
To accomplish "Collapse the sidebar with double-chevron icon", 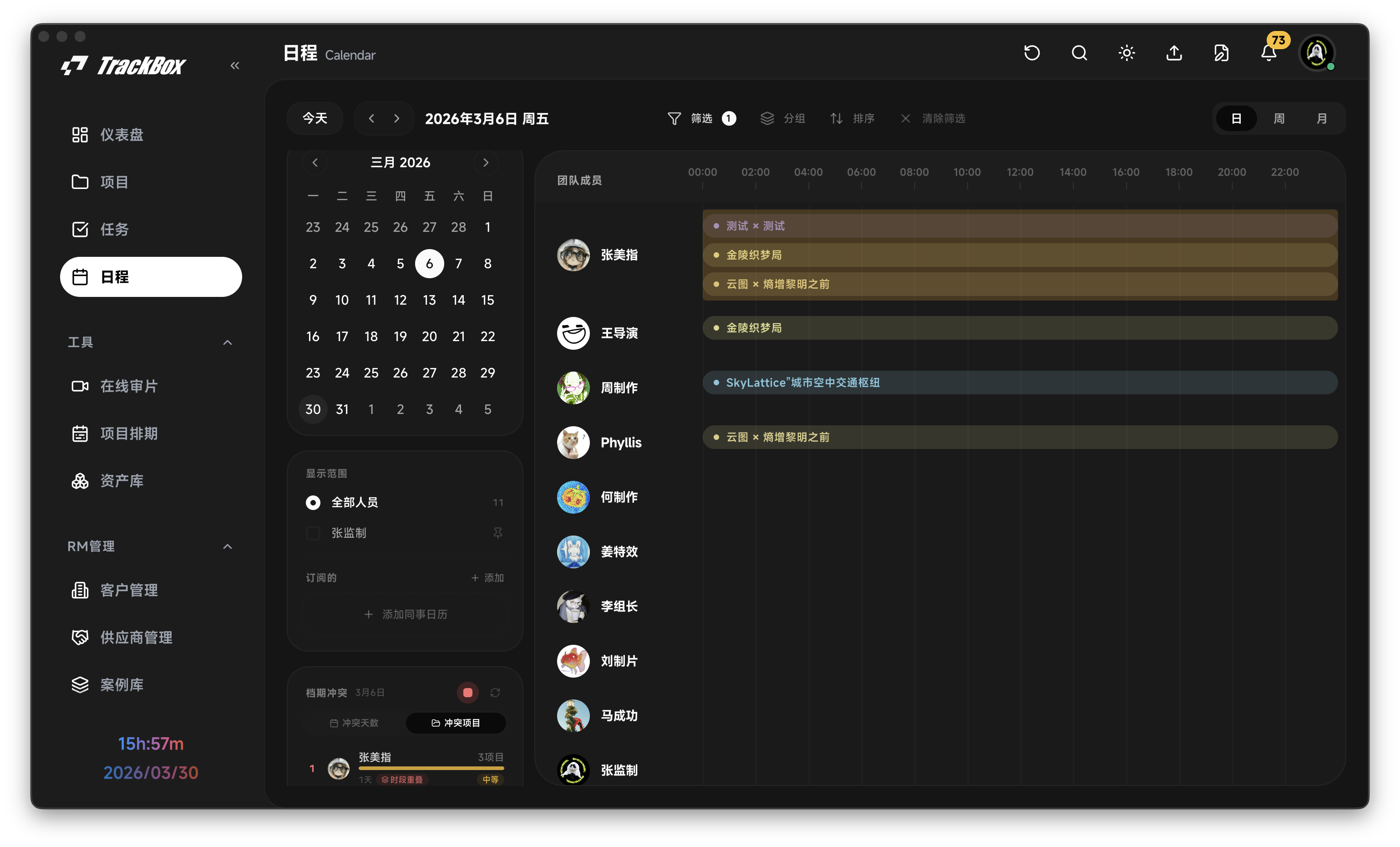I will (x=235, y=66).
